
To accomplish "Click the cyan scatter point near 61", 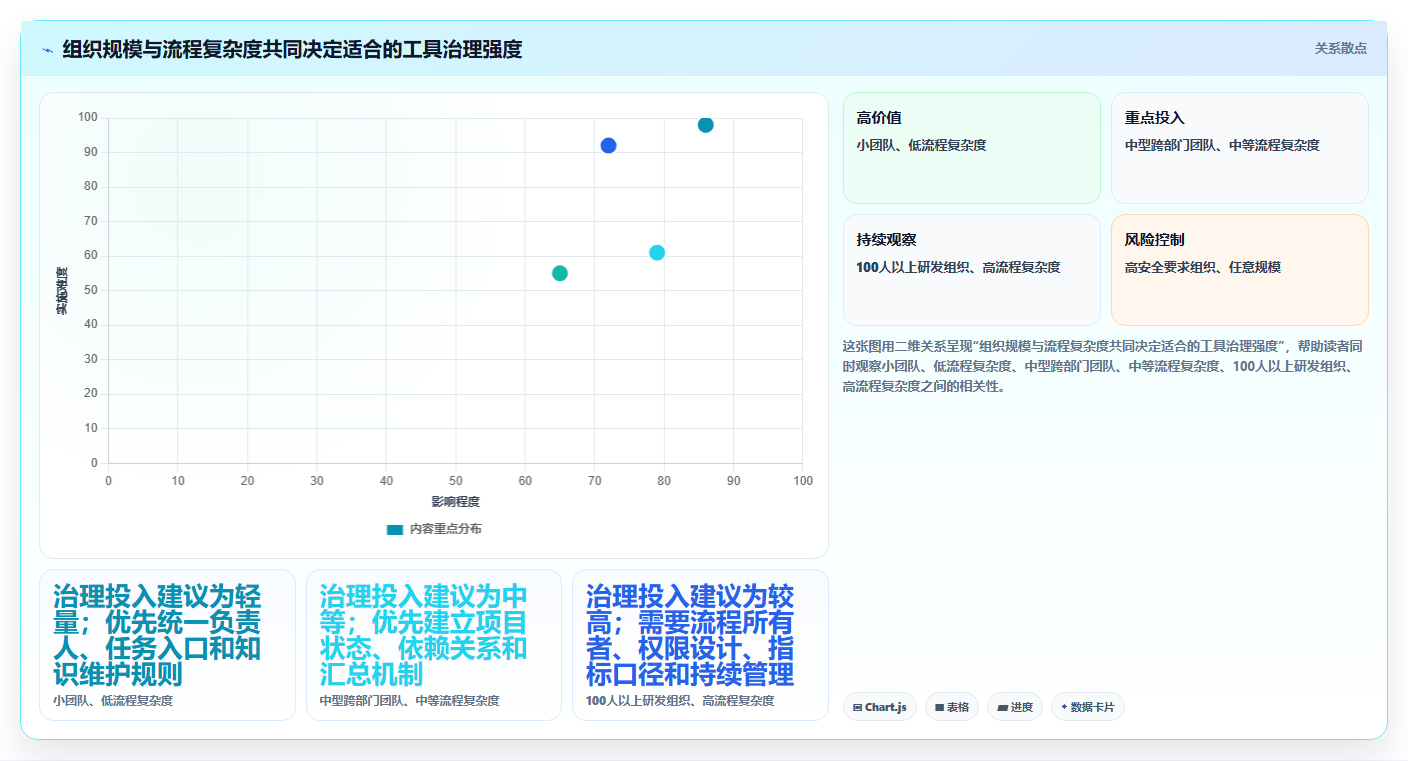I will click(657, 253).
